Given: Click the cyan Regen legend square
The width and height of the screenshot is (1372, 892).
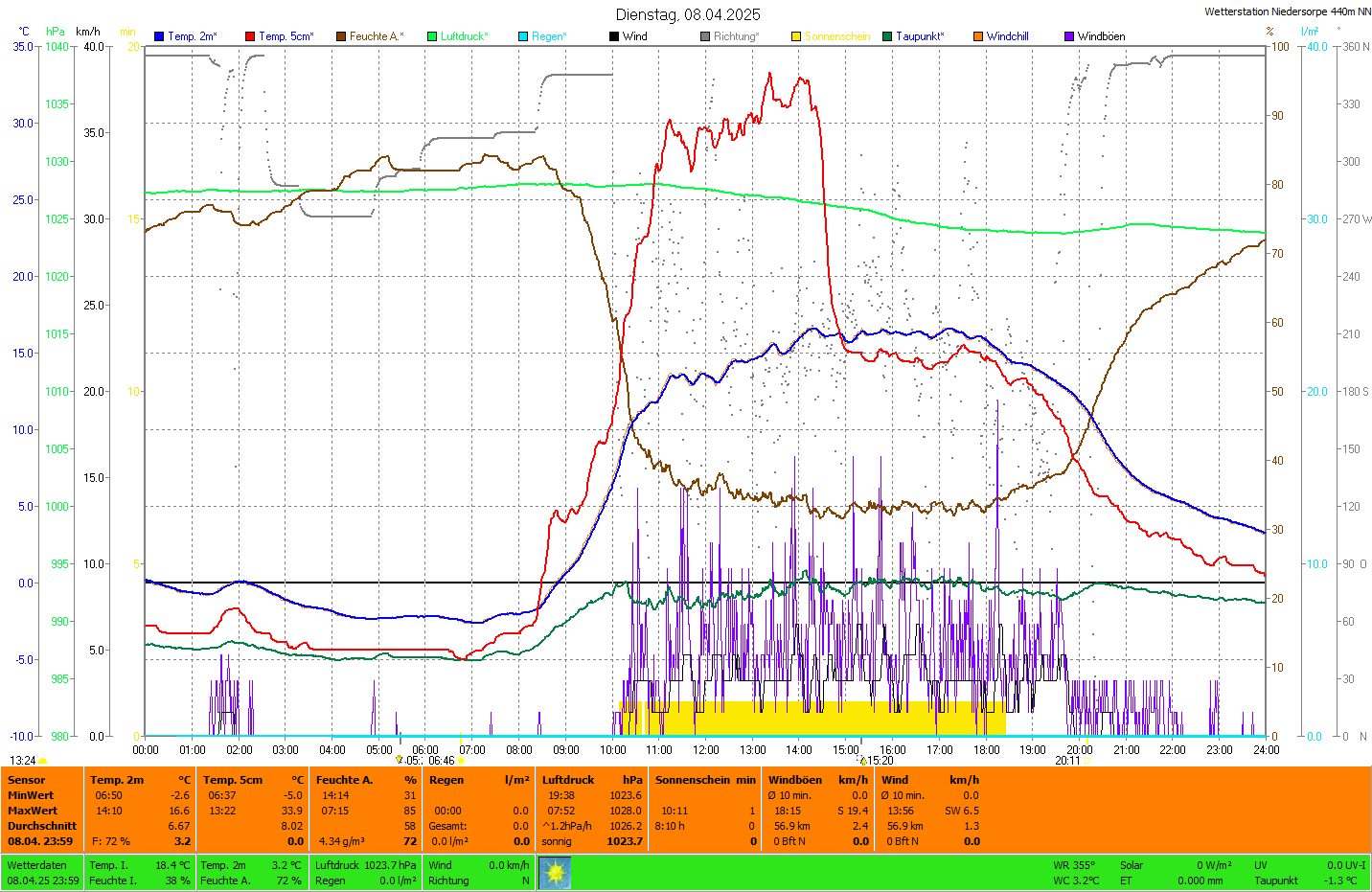Looking at the screenshot, I should tap(523, 36).
